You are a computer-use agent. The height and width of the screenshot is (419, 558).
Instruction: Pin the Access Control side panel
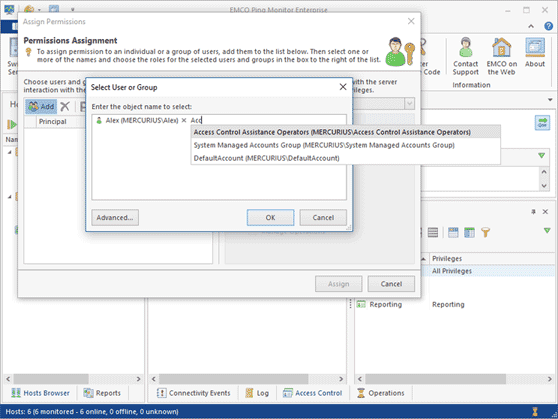coord(533,212)
